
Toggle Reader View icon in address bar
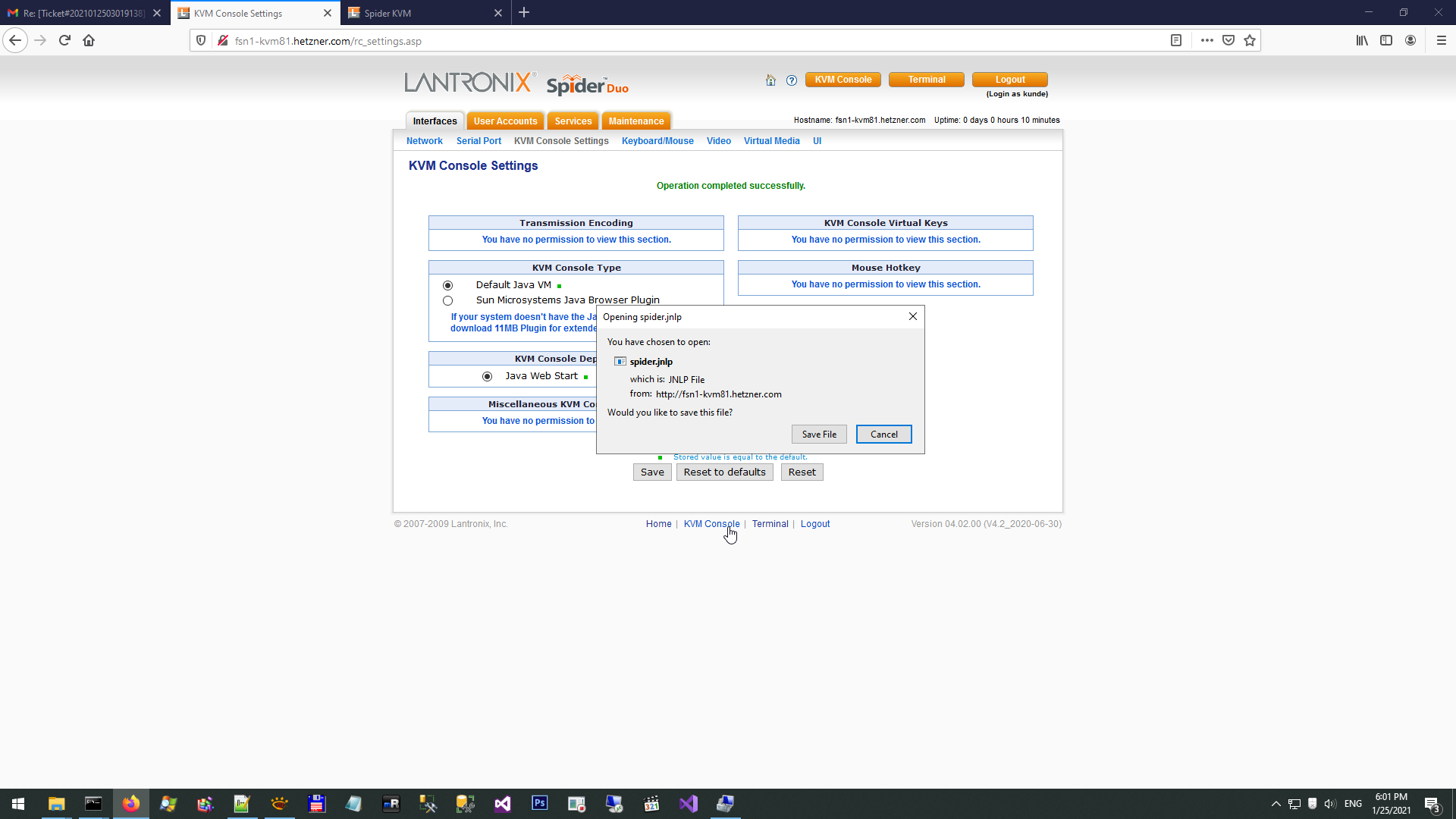coord(1176,41)
